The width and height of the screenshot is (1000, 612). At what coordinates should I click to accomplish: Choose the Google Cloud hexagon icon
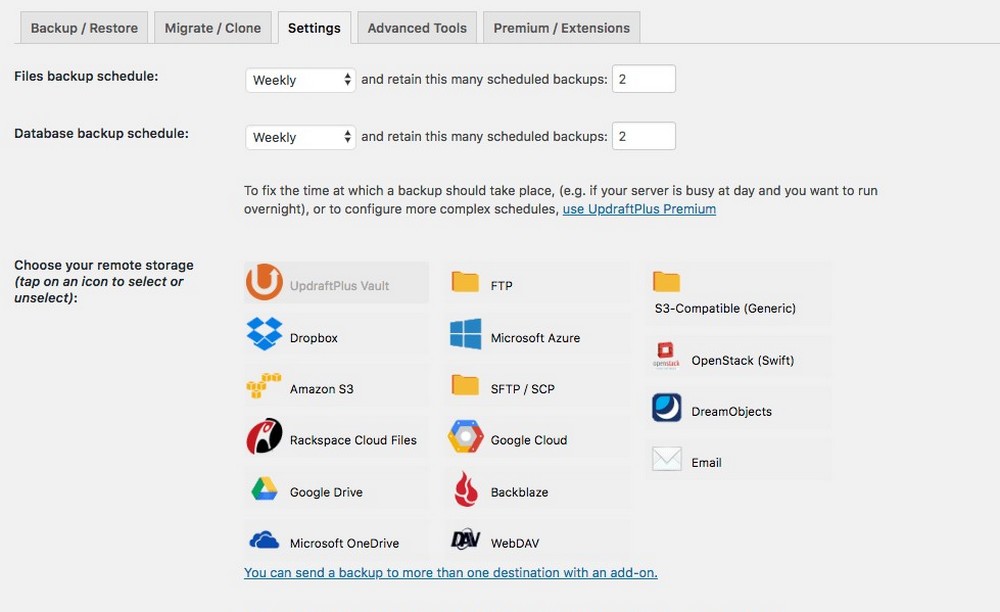pos(466,437)
